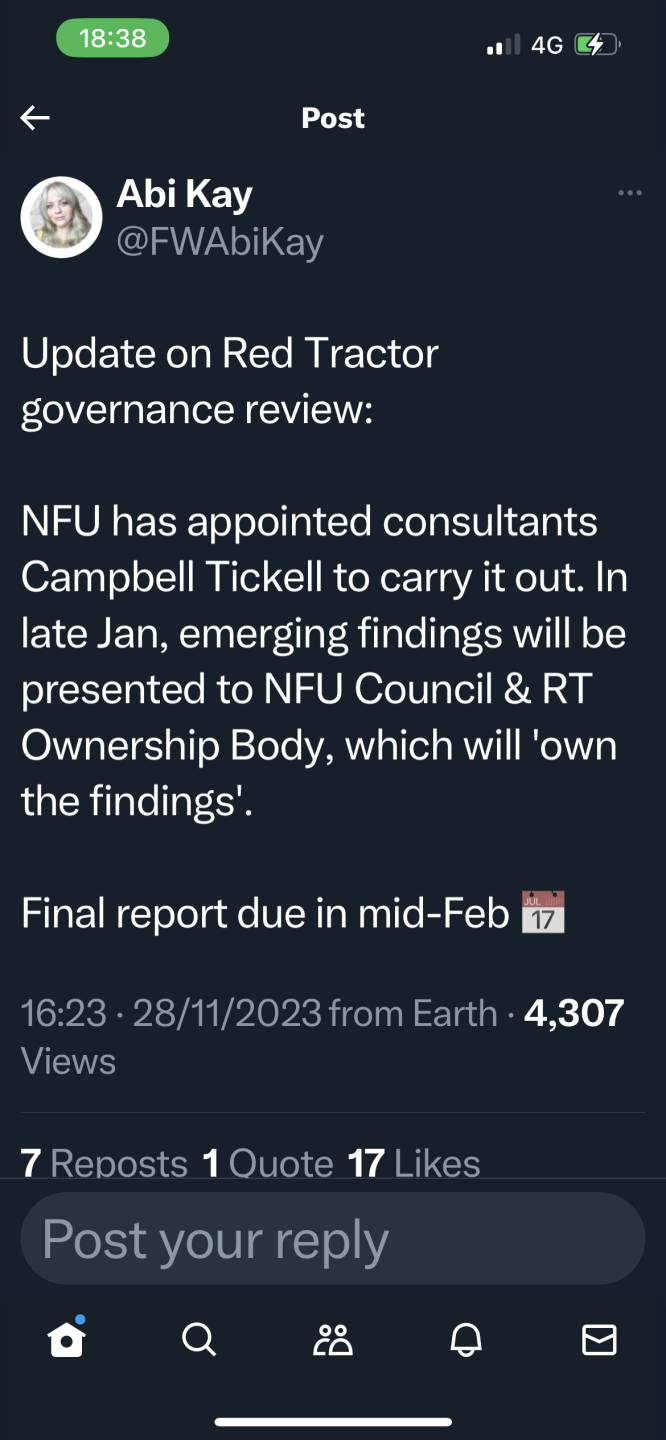The width and height of the screenshot is (666, 1440).
Task: View the 17 Likes list
Action: [414, 1164]
